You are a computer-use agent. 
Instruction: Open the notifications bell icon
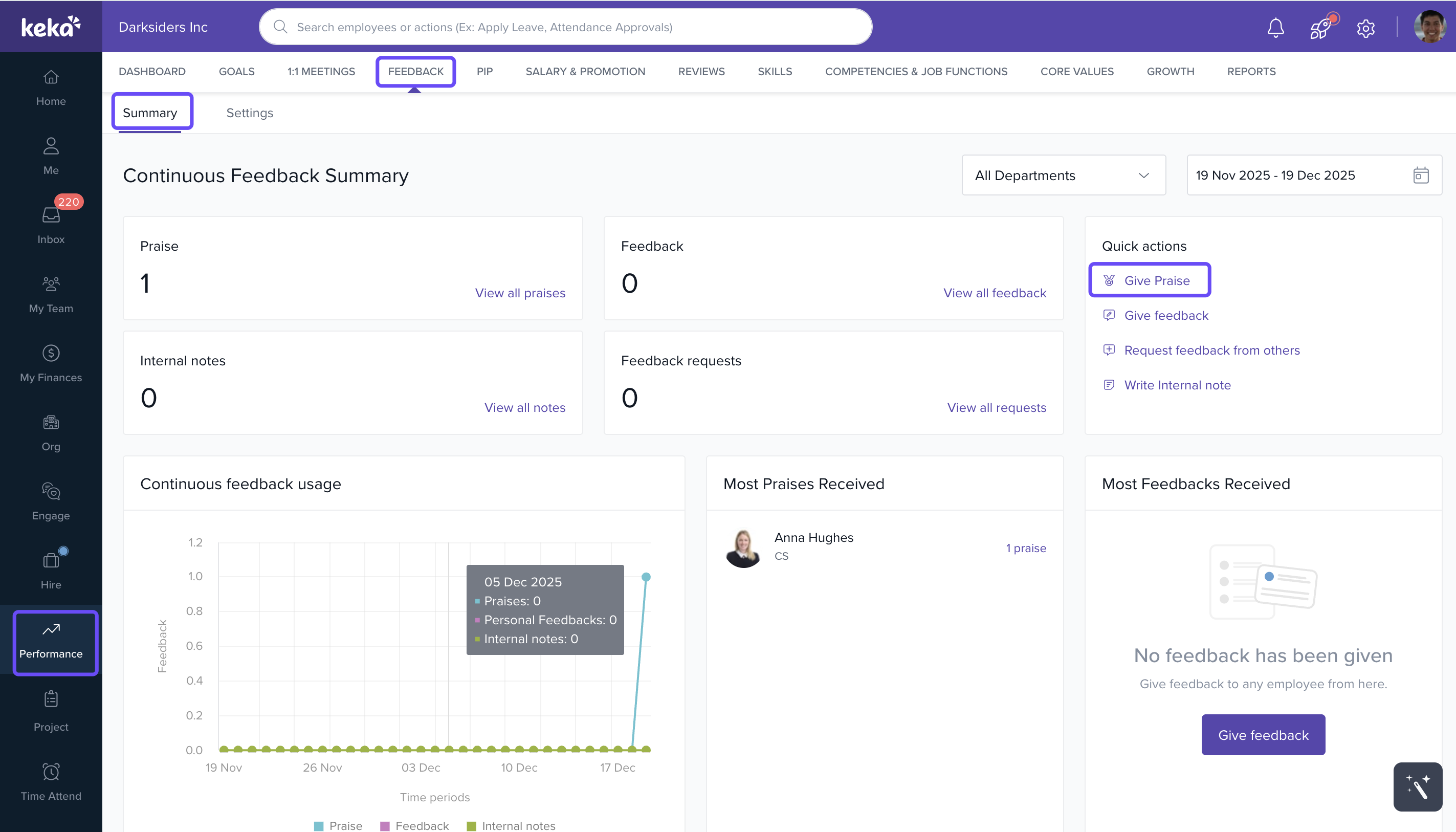coord(1275,28)
